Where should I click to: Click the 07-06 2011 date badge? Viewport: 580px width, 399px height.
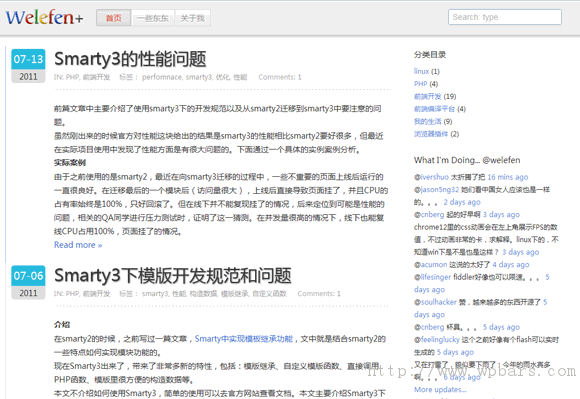pyautogui.click(x=28, y=282)
